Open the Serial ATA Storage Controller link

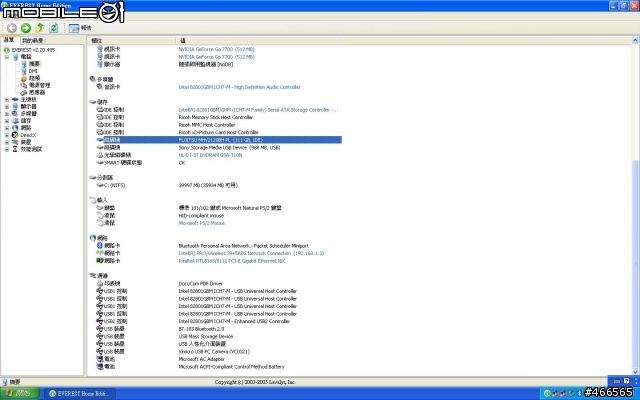258,110
